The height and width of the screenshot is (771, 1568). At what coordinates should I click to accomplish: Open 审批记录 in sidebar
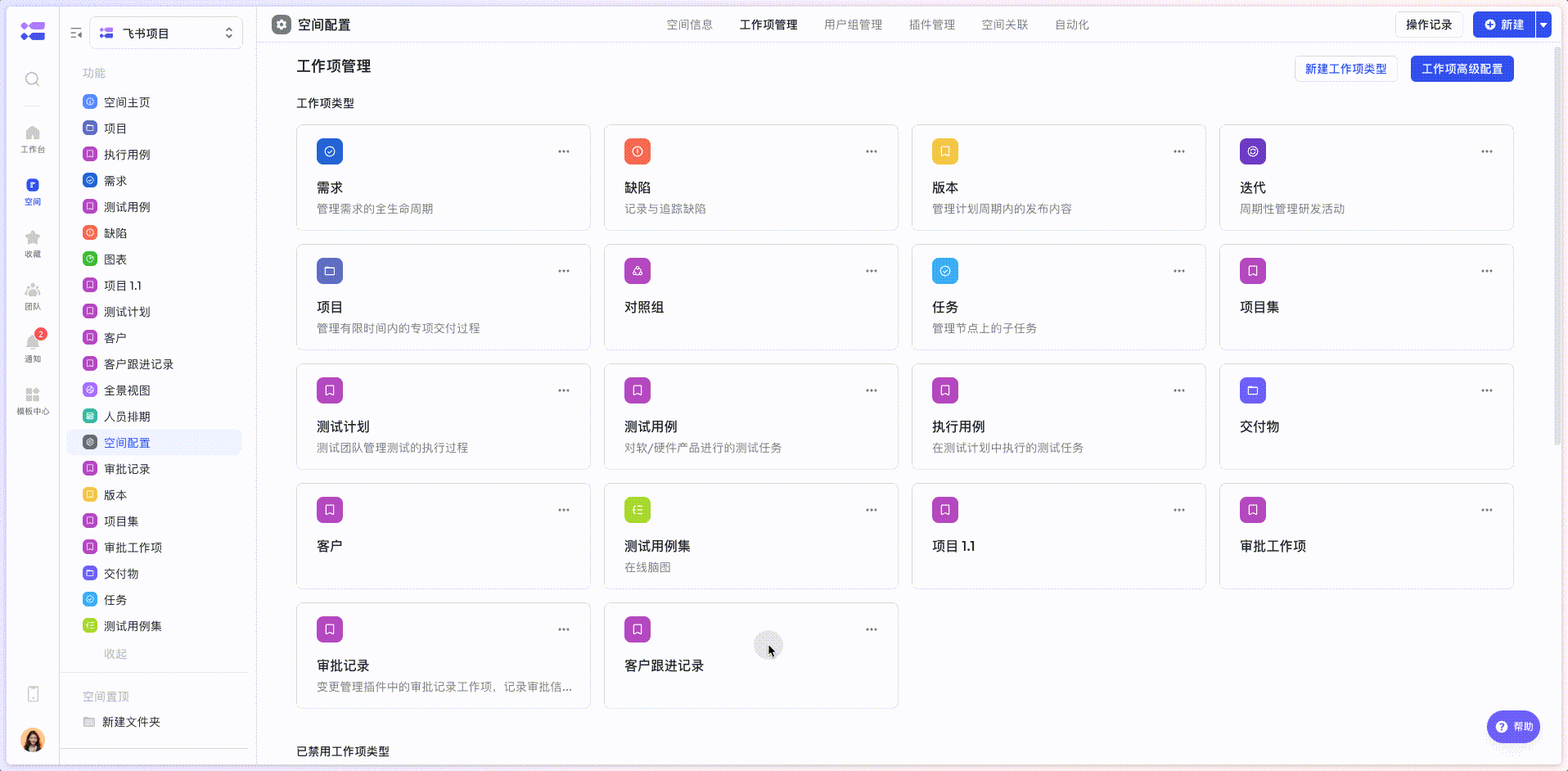[154, 469]
